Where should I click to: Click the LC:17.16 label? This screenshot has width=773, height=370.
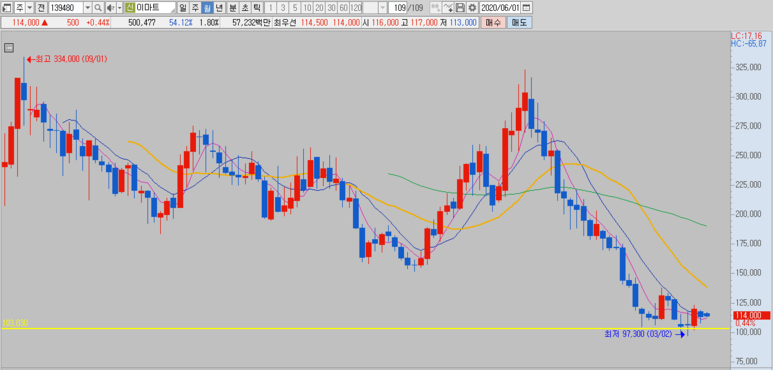[746, 36]
